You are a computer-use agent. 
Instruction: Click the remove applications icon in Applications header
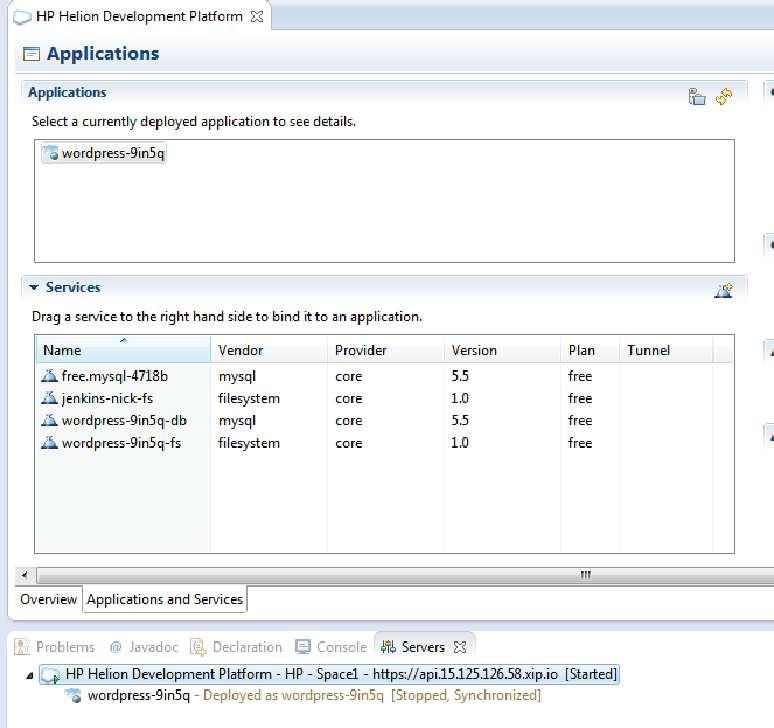click(x=697, y=97)
